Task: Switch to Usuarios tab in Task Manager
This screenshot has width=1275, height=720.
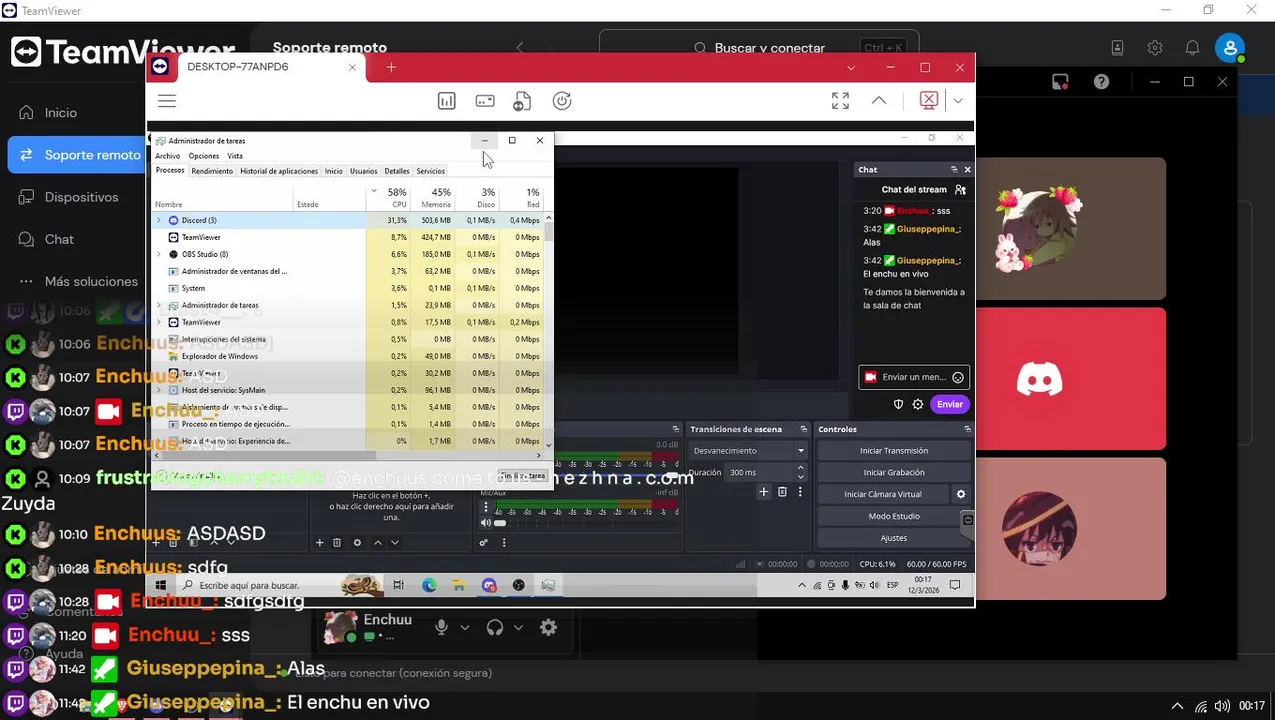Action: 364,171
